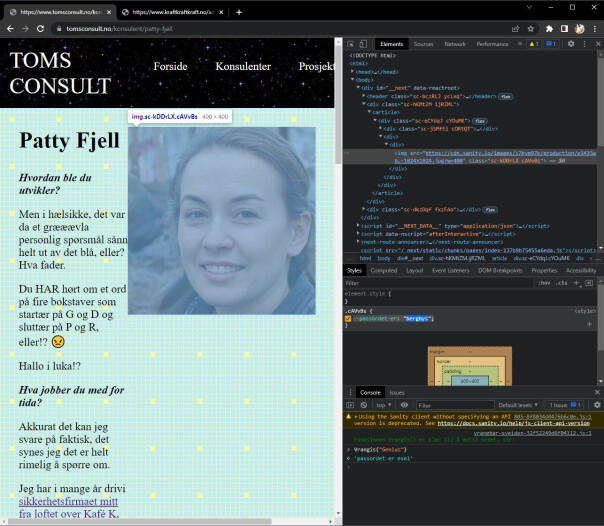The image size is (604, 526).
Task: Open the DevTools customize menu
Action: [584, 44]
